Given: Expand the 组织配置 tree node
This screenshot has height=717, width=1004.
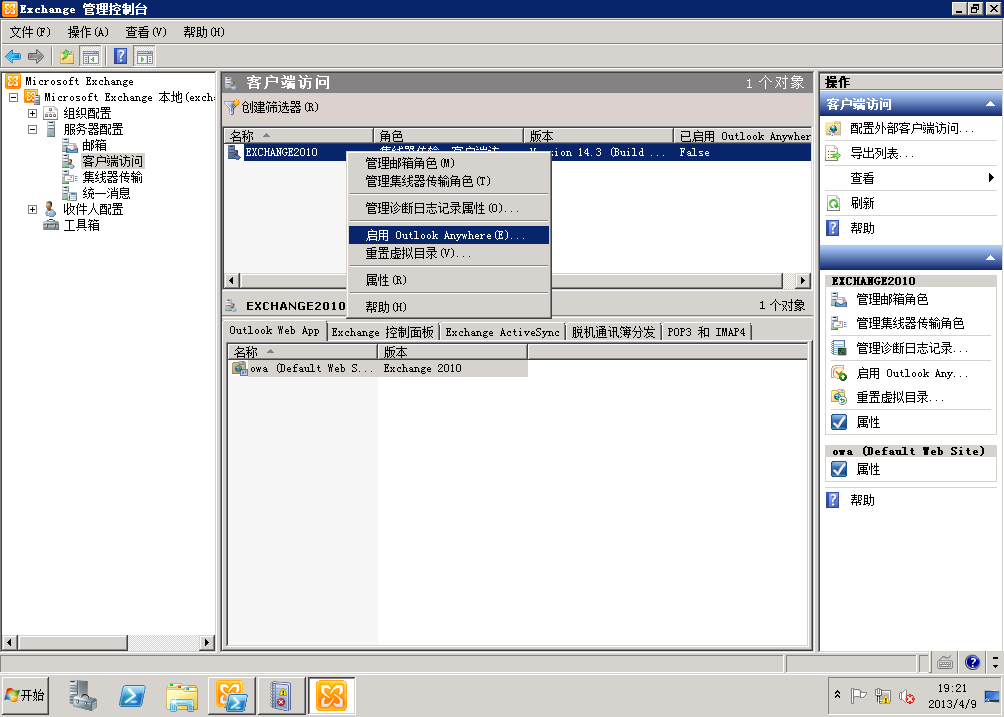Looking at the screenshot, I should click(32, 113).
